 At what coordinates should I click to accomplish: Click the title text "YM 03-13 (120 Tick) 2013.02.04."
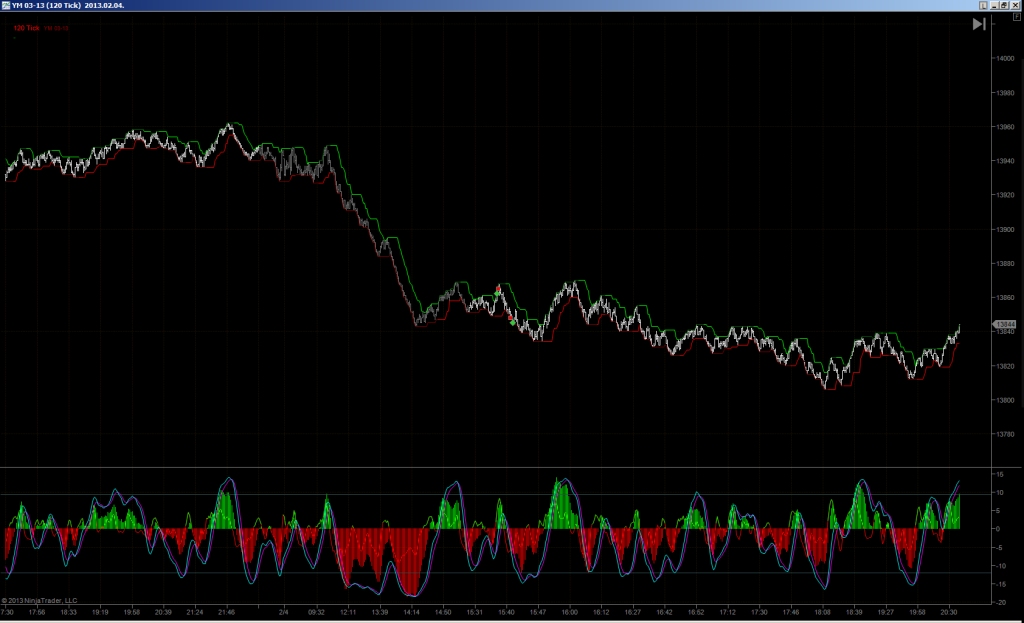point(68,5)
